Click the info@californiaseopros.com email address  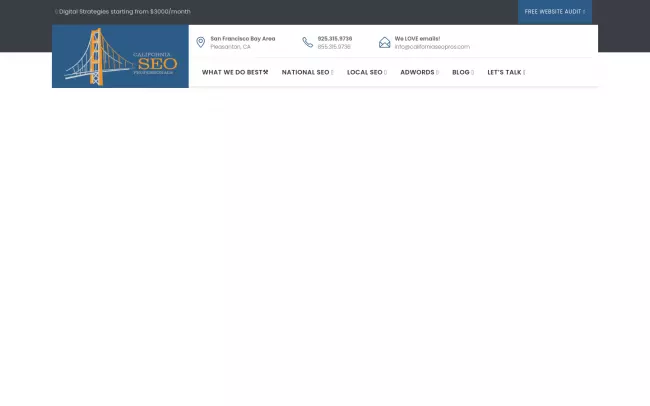point(432,47)
